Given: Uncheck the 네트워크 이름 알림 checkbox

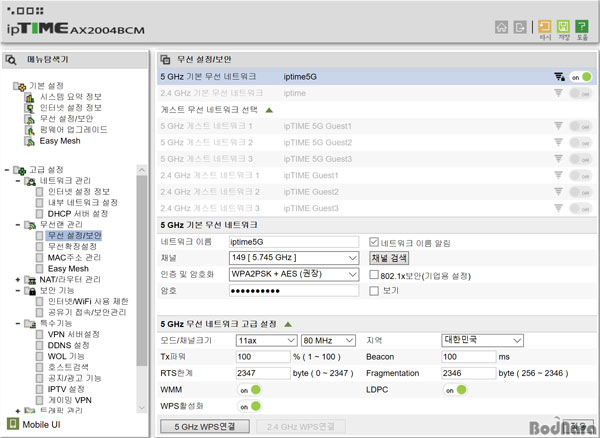Looking at the screenshot, I should pos(374,242).
